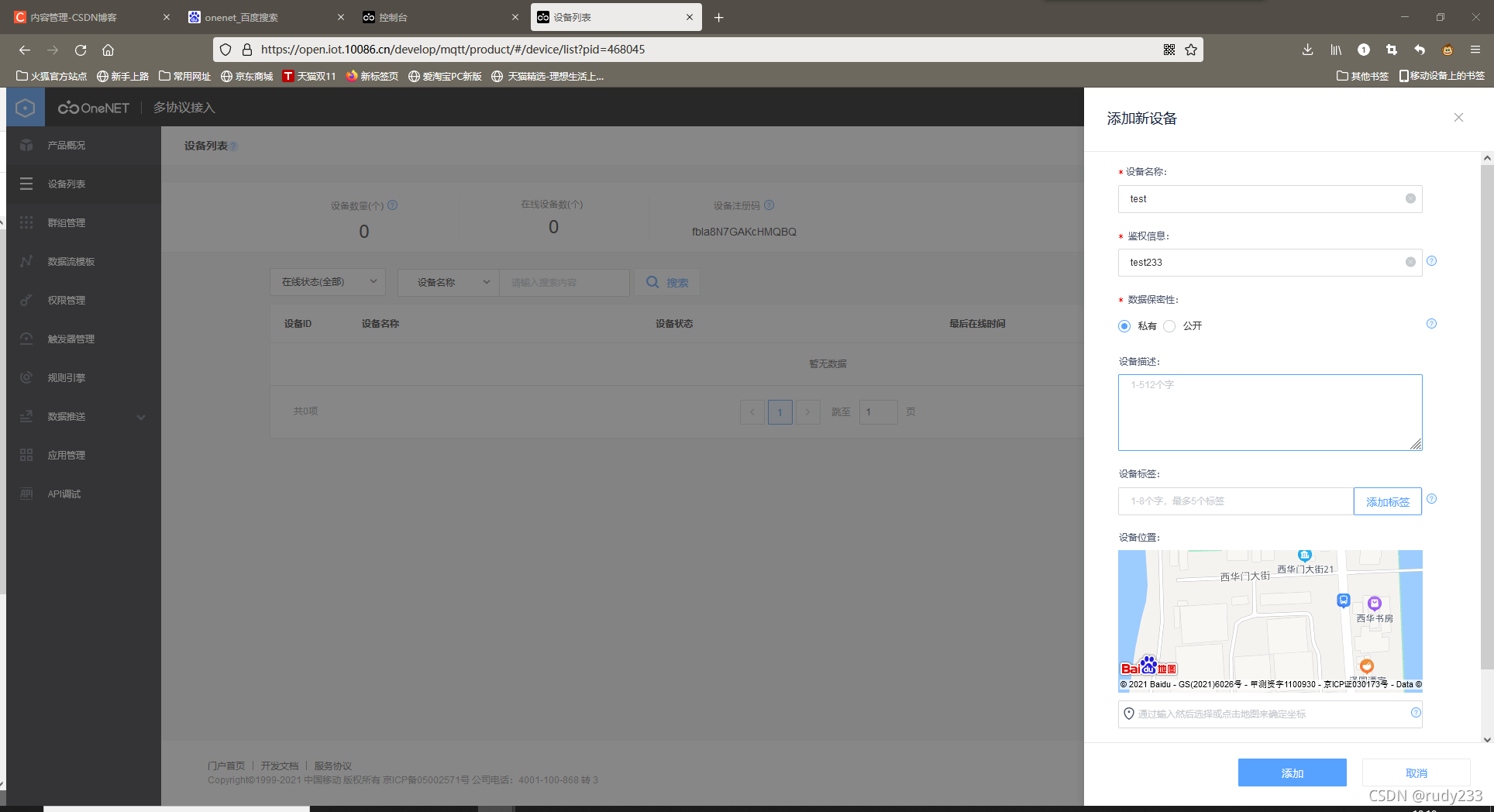Image resolution: width=1494 pixels, height=812 pixels.
Task: Click the 设备描述 text area
Action: click(x=1270, y=412)
